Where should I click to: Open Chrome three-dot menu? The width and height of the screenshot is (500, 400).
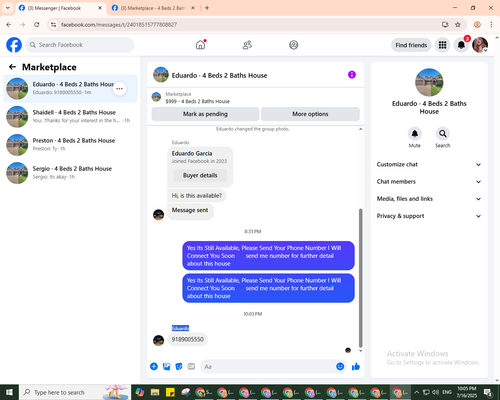click(491, 24)
